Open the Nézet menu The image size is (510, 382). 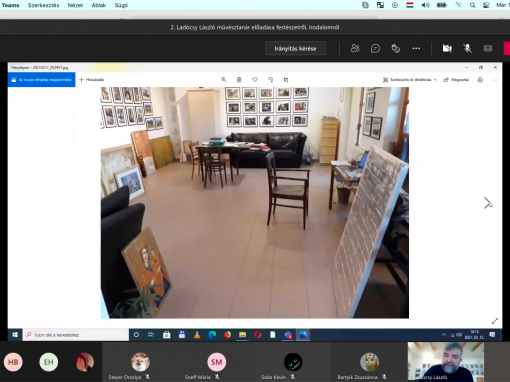pos(75,5)
